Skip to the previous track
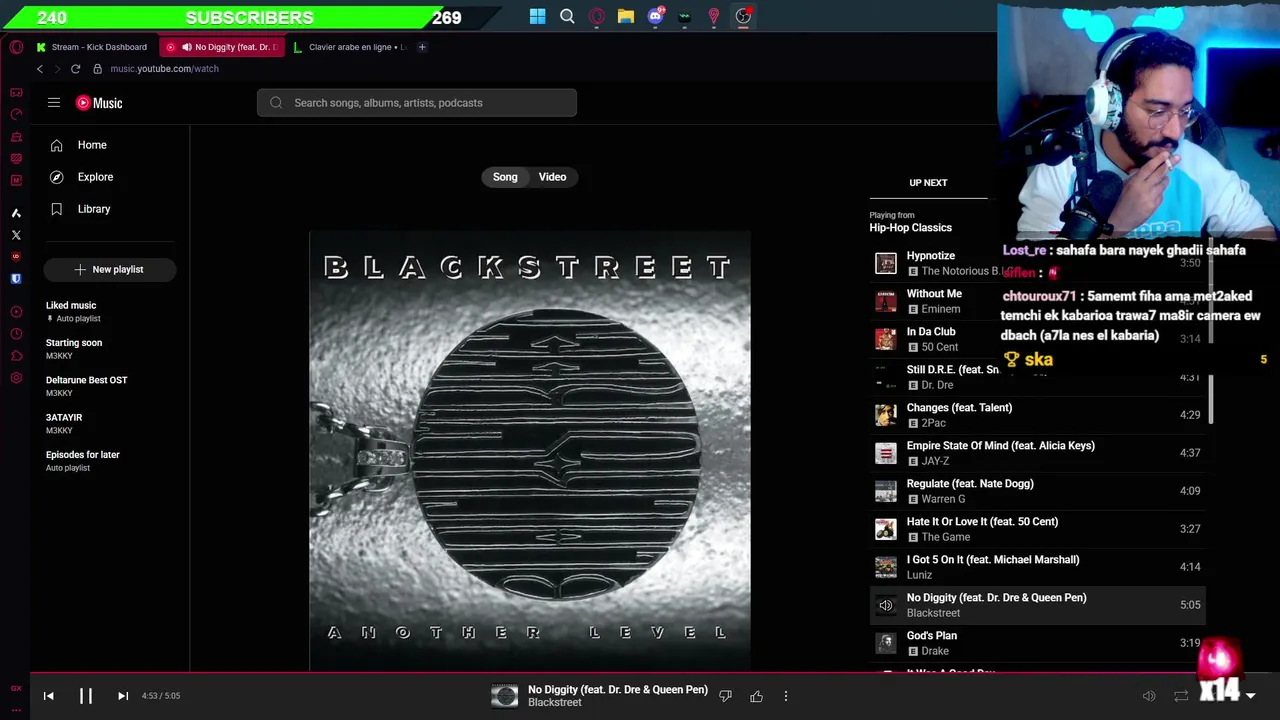 (48, 696)
